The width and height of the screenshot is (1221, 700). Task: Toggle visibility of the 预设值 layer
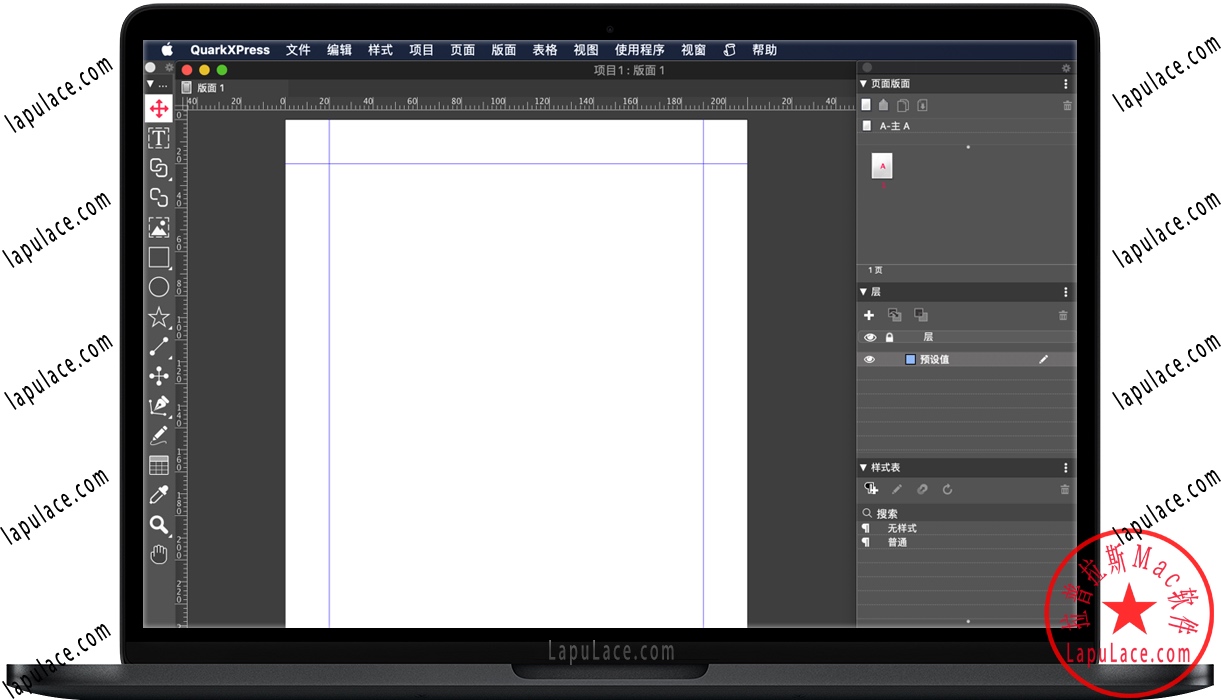point(869,358)
